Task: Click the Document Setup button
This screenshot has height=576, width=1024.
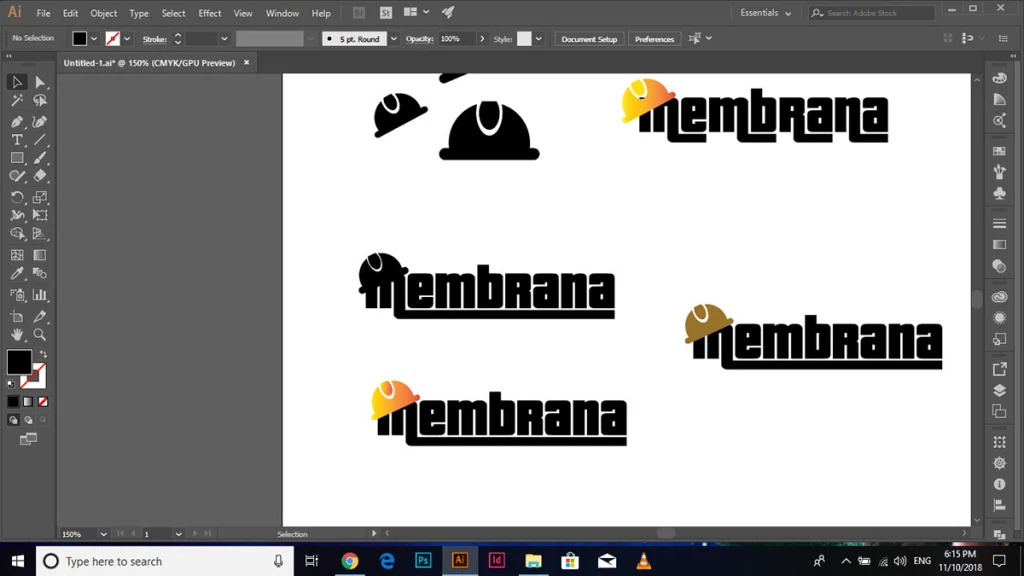Action: 589,39
